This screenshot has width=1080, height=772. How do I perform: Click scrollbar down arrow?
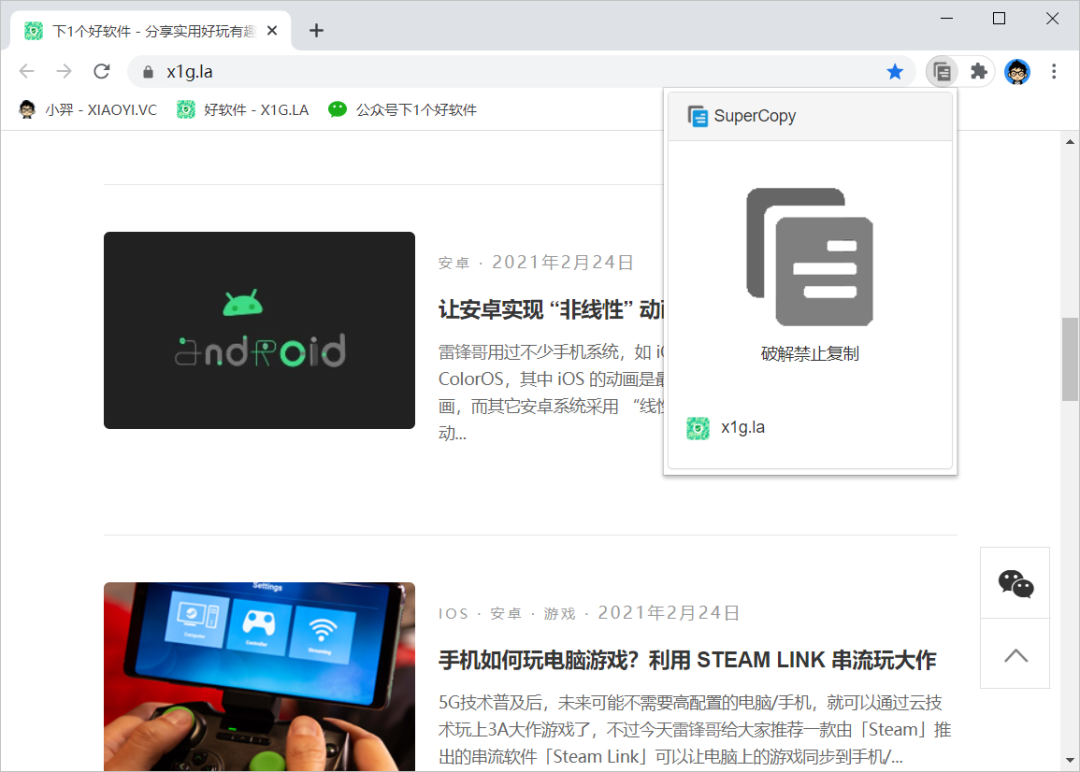click(x=1070, y=760)
